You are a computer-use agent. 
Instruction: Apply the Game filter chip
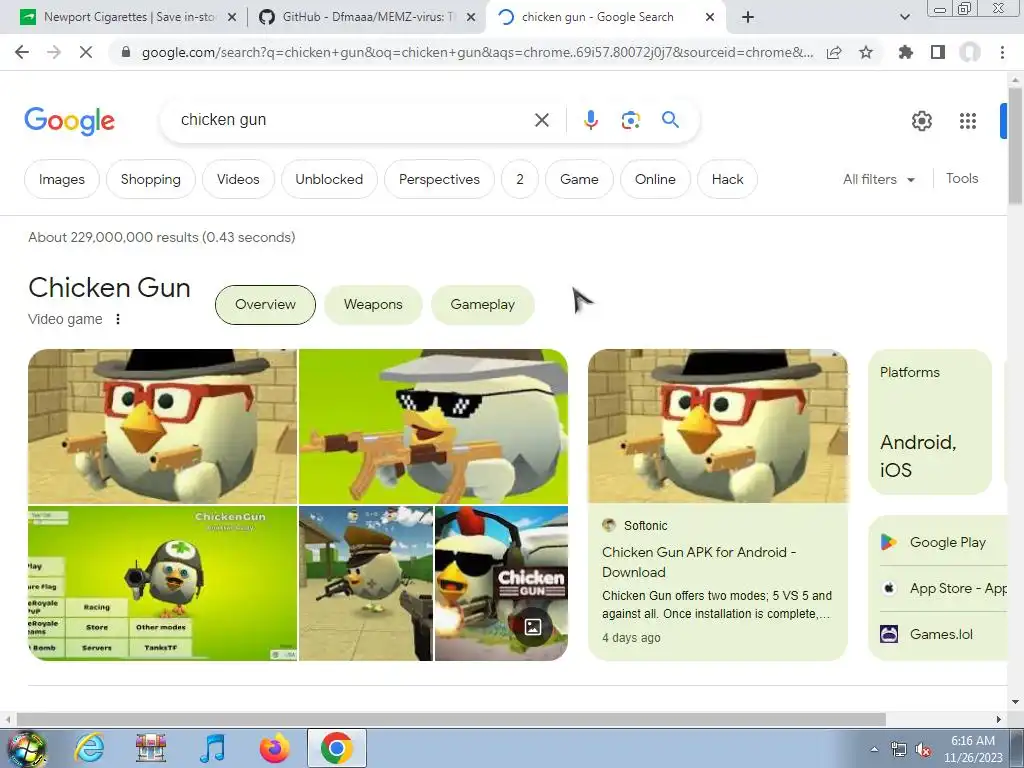pos(579,179)
